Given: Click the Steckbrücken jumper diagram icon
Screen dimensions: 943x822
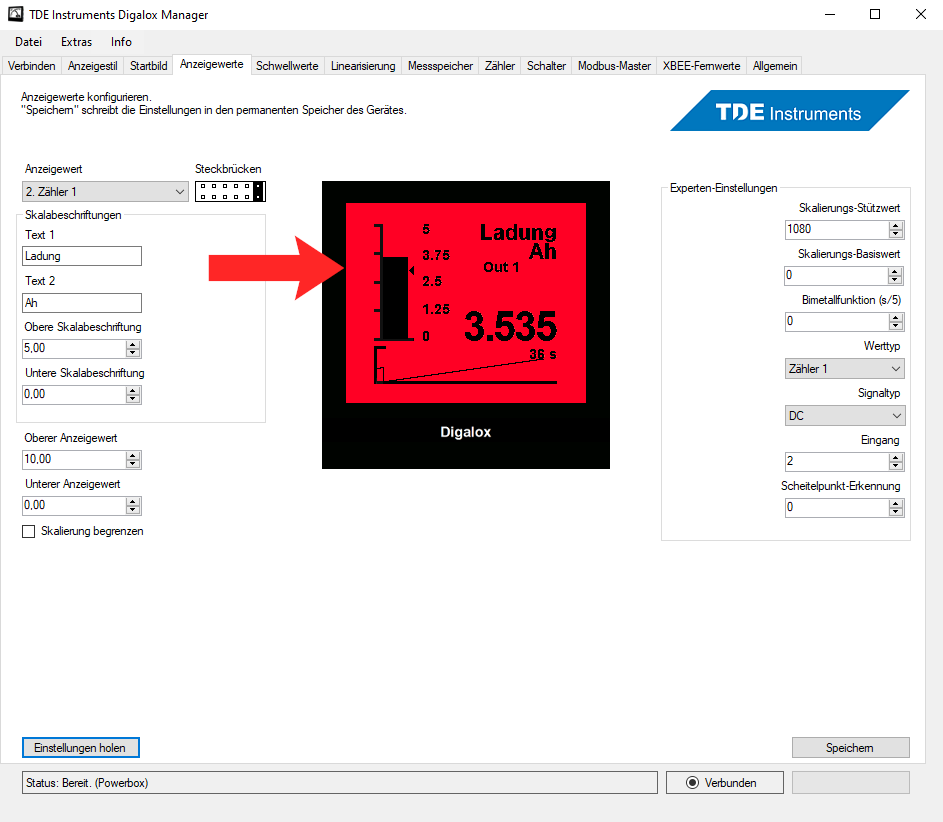Looking at the screenshot, I should [x=230, y=191].
